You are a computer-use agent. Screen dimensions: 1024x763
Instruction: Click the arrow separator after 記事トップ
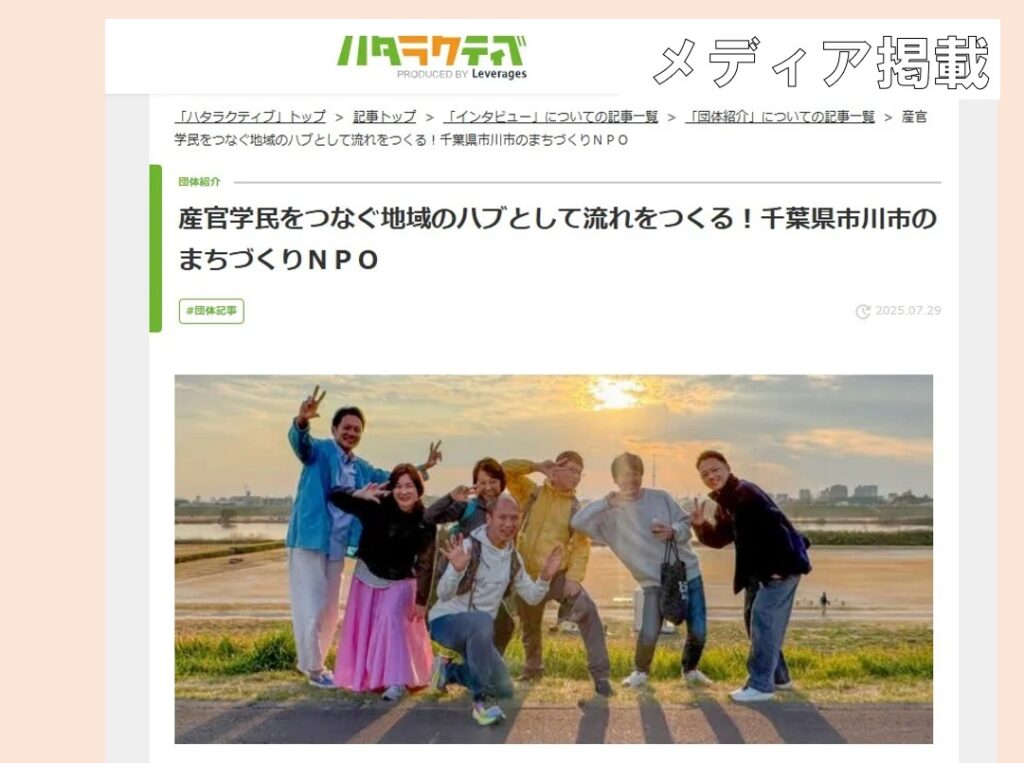point(430,118)
